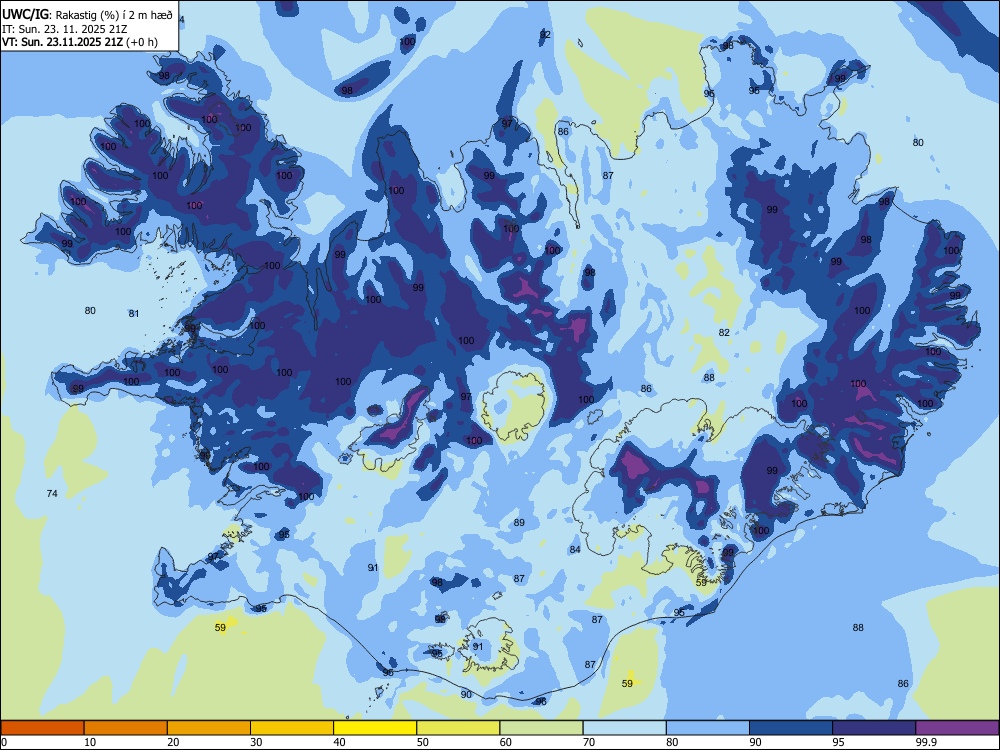
Task: Select the purple legend swatch above 99.9
Action: [957, 728]
